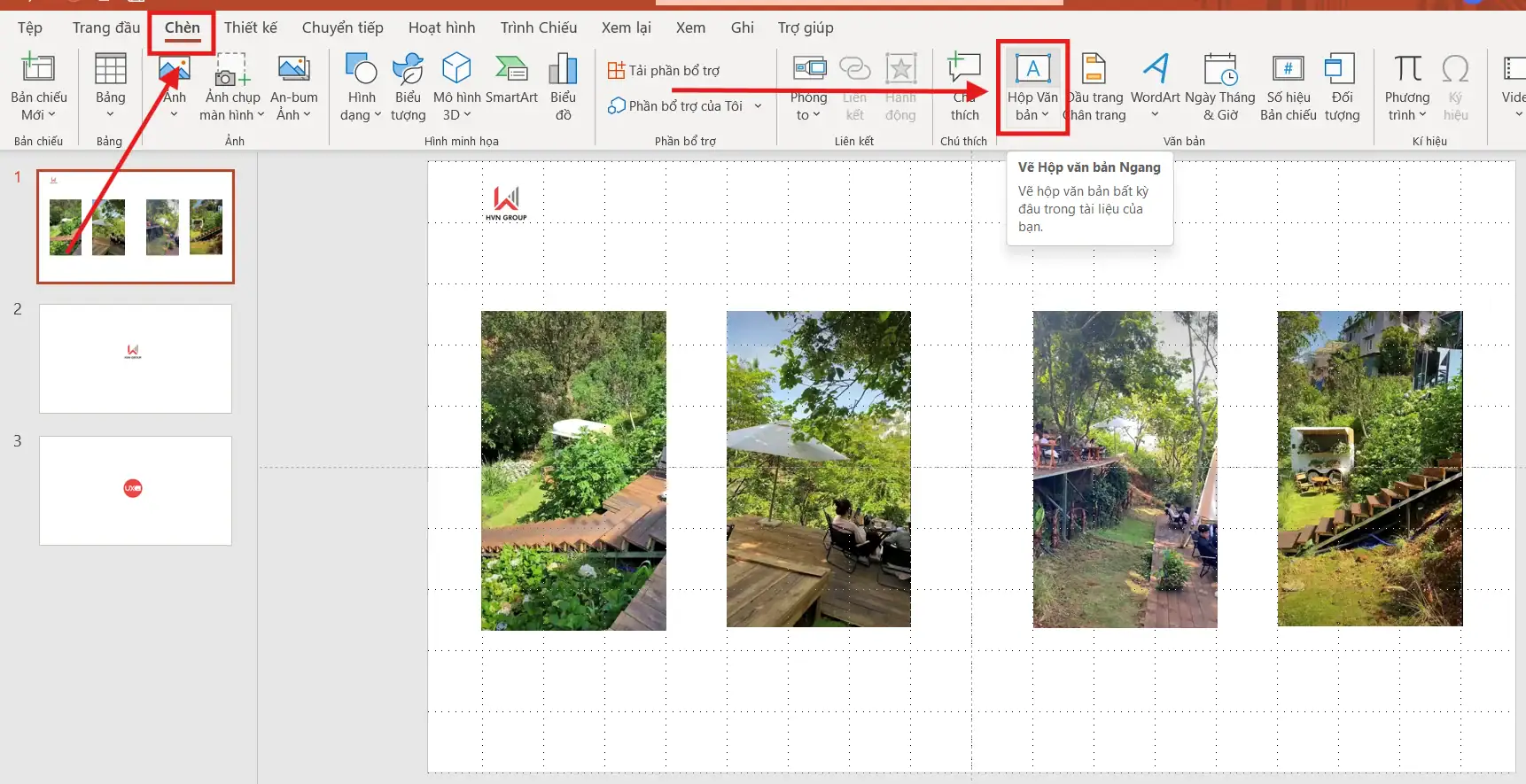Expand the Bản chiếu Mới dropdown arrow
This screenshot has height=784, width=1526.
(x=51, y=114)
